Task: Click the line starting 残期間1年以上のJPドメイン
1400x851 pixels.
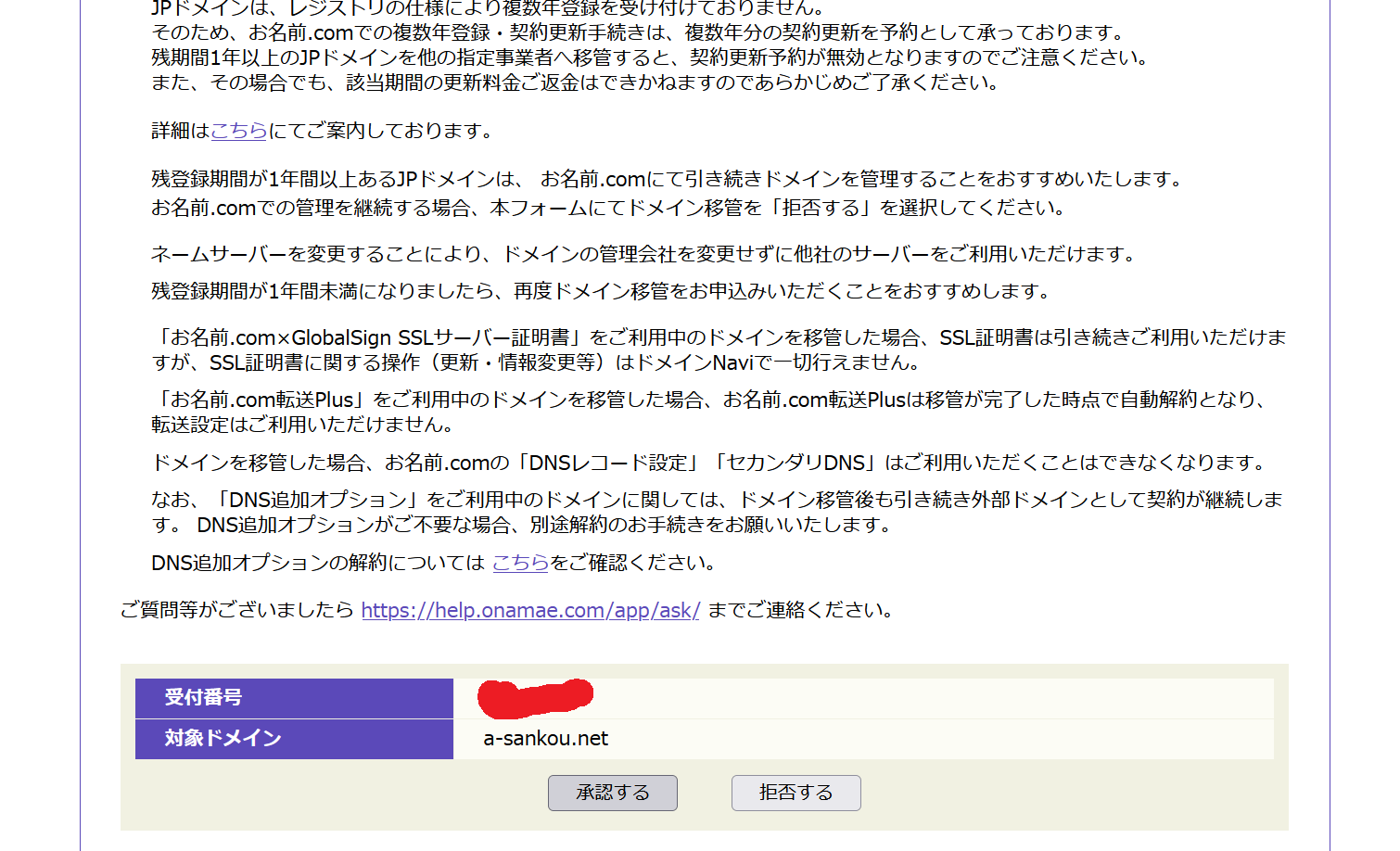Action: click(651, 57)
